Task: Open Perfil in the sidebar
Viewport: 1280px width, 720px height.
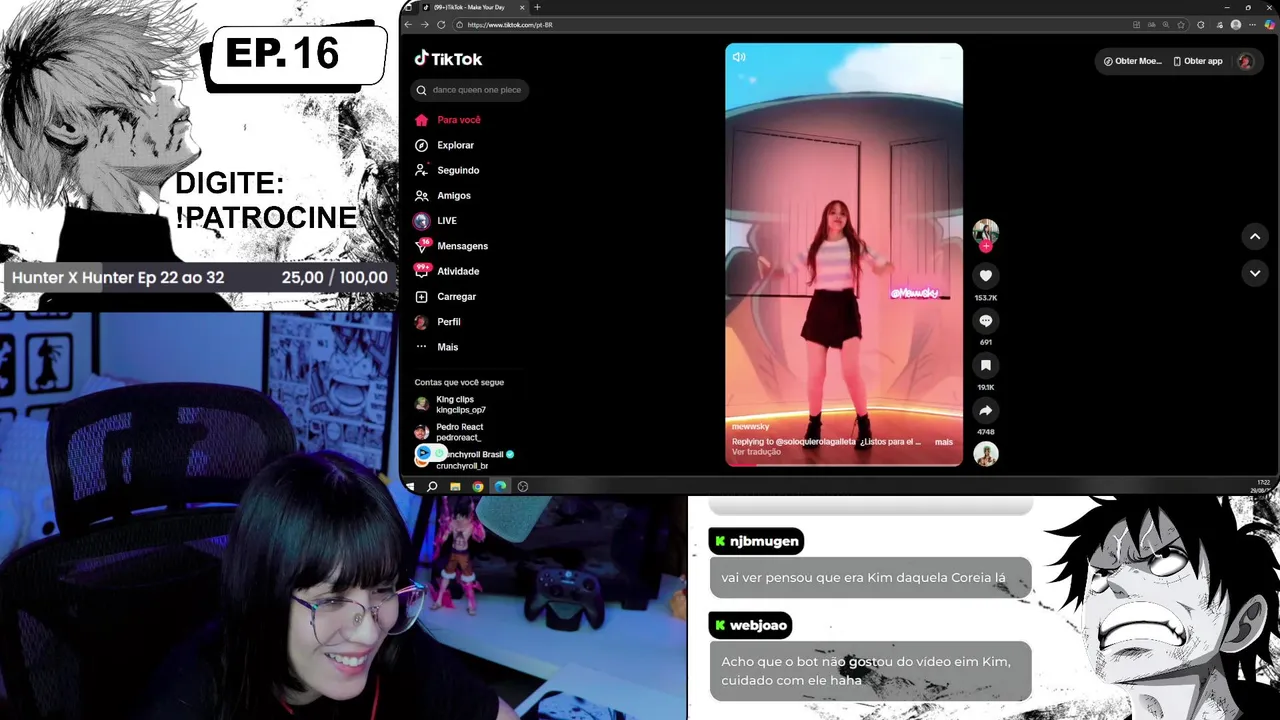Action: point(449,322)
